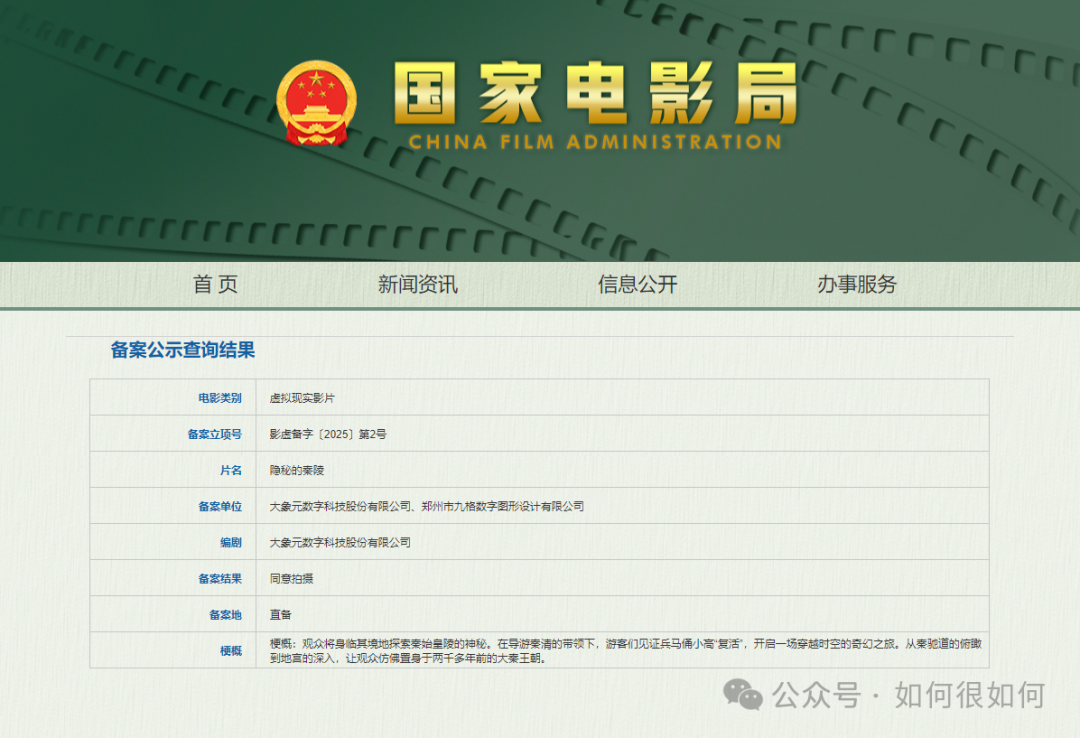This screenshot has height=738, width=1080.
Task: Navigate to 办事服务
Action: coord(857,284)
